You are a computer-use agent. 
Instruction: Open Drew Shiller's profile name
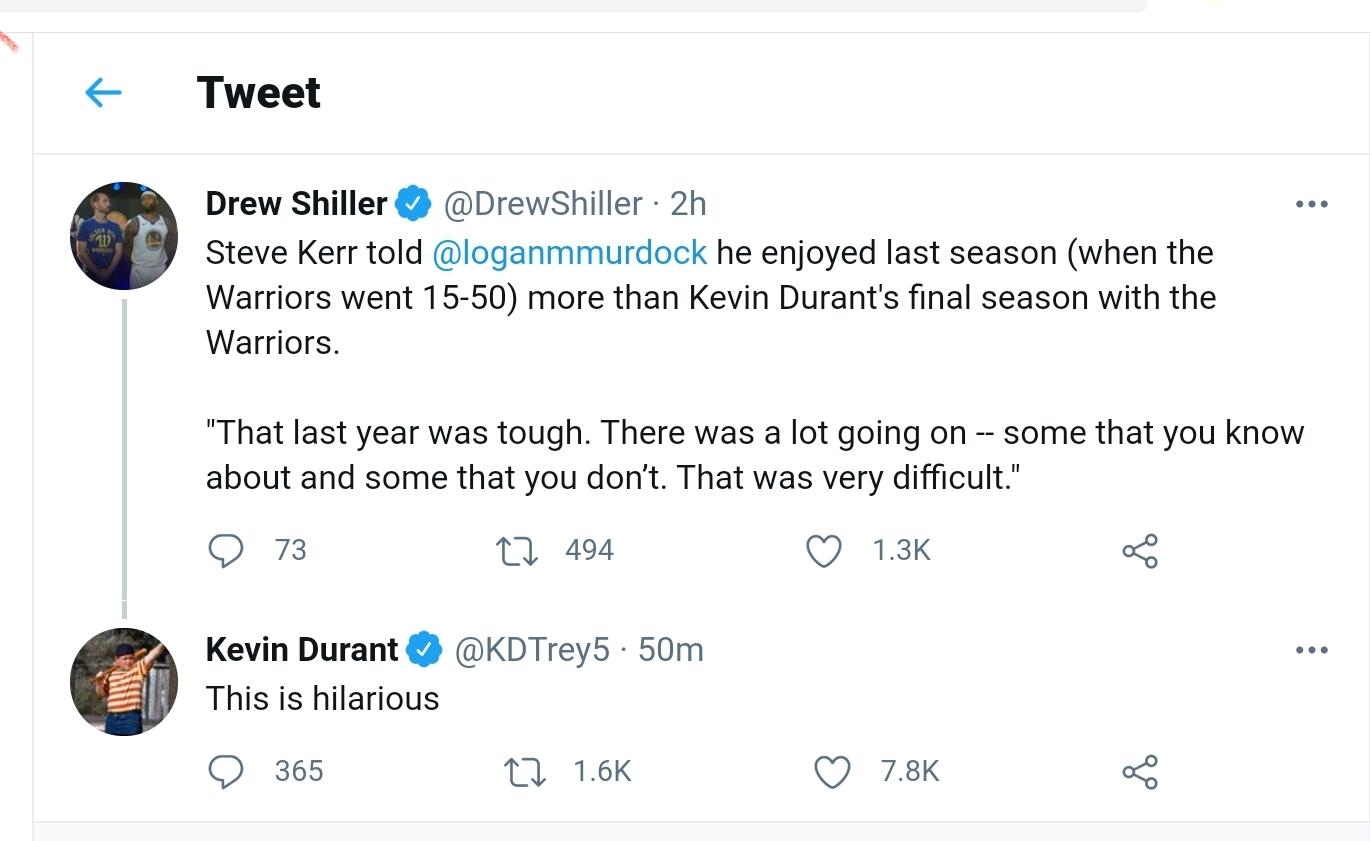coord(296,204)
